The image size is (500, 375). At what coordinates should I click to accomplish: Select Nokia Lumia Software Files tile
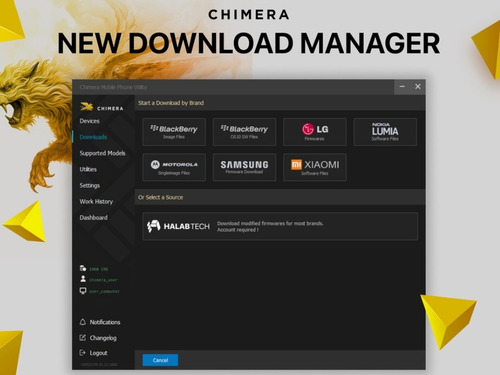(385, 132)
